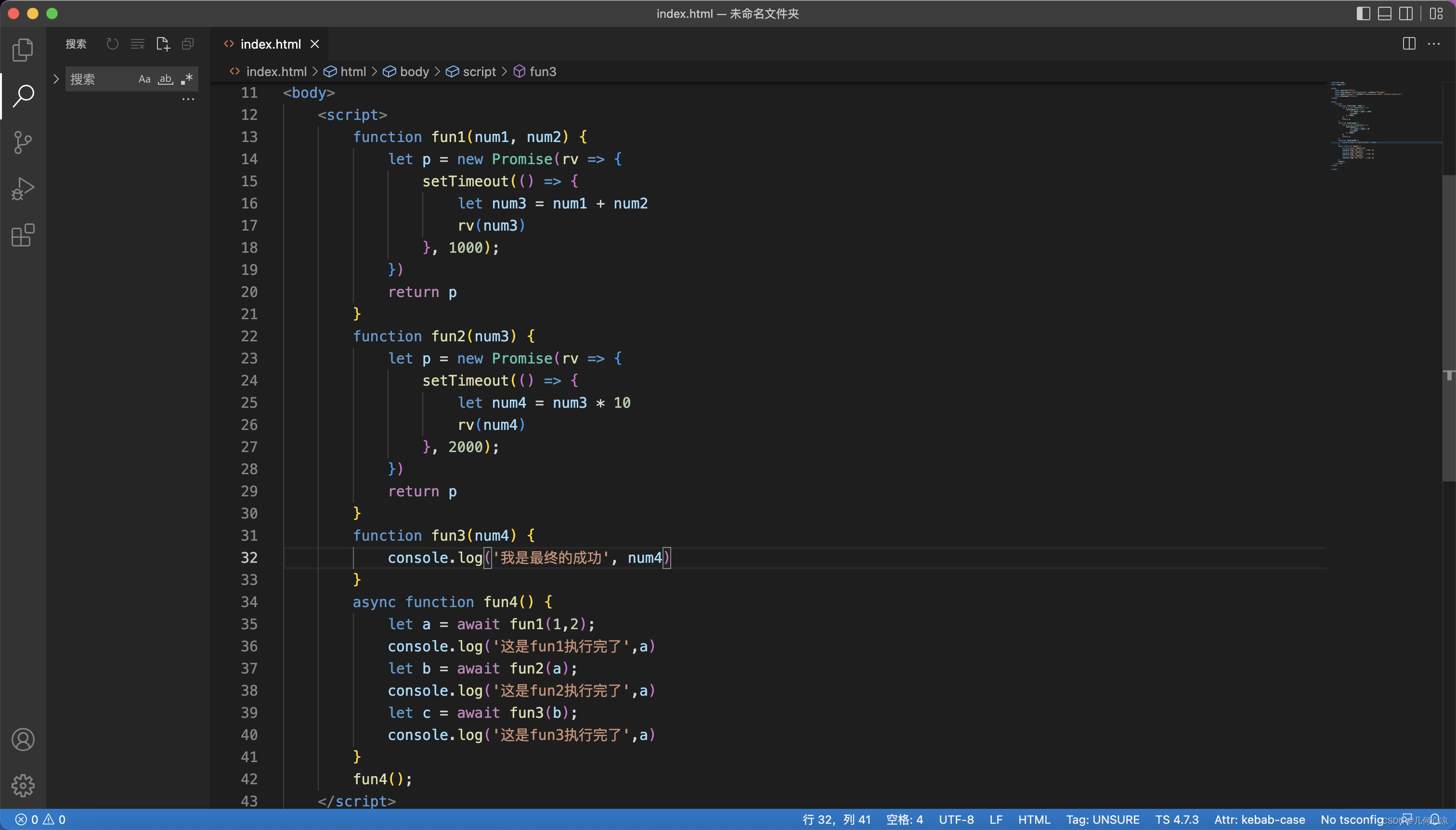
Task: Toggle the bottom panel layout icon
Action: point(1385,13)
